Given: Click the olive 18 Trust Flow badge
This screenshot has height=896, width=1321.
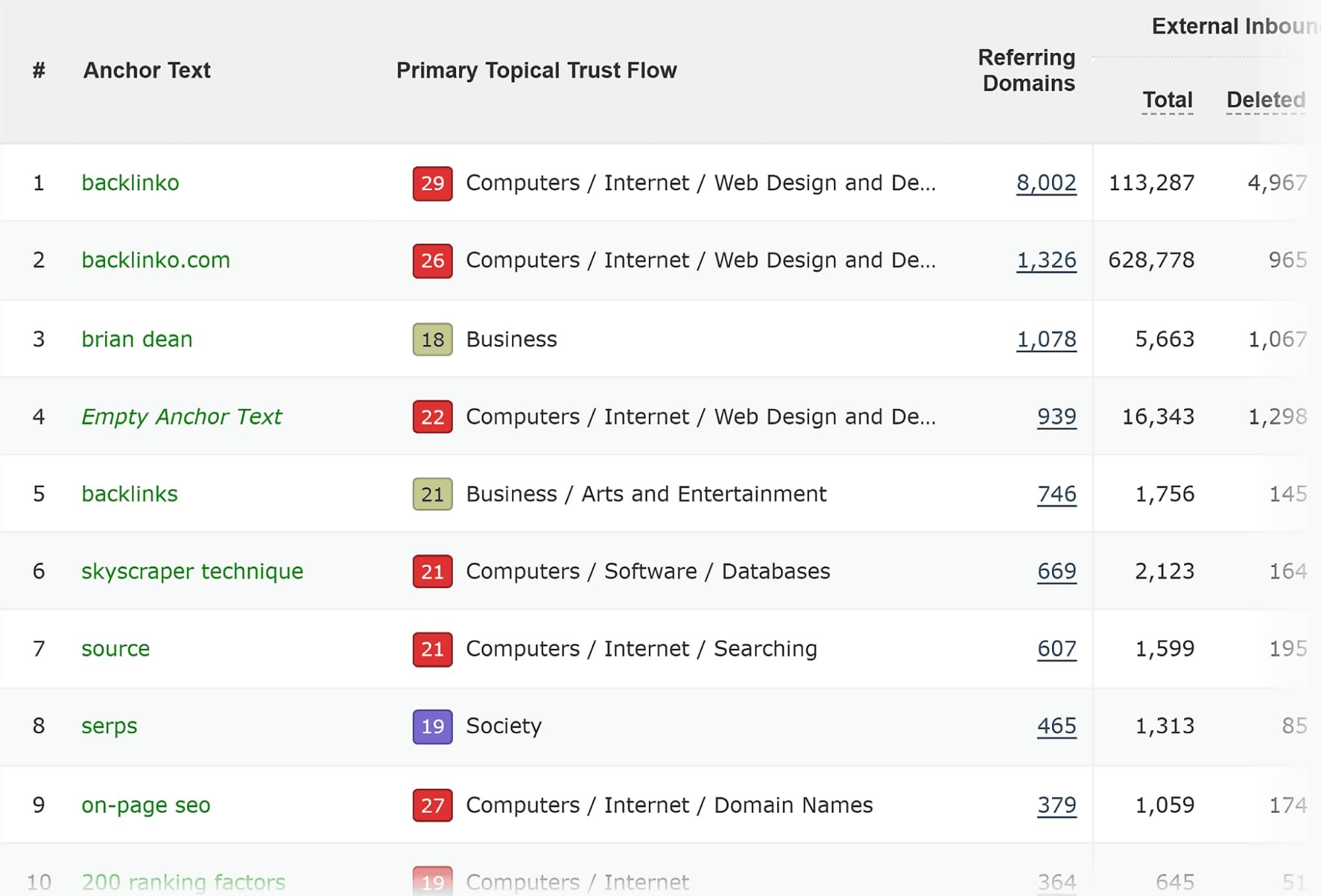Looking at the screenshot, I should pos(433,340).
